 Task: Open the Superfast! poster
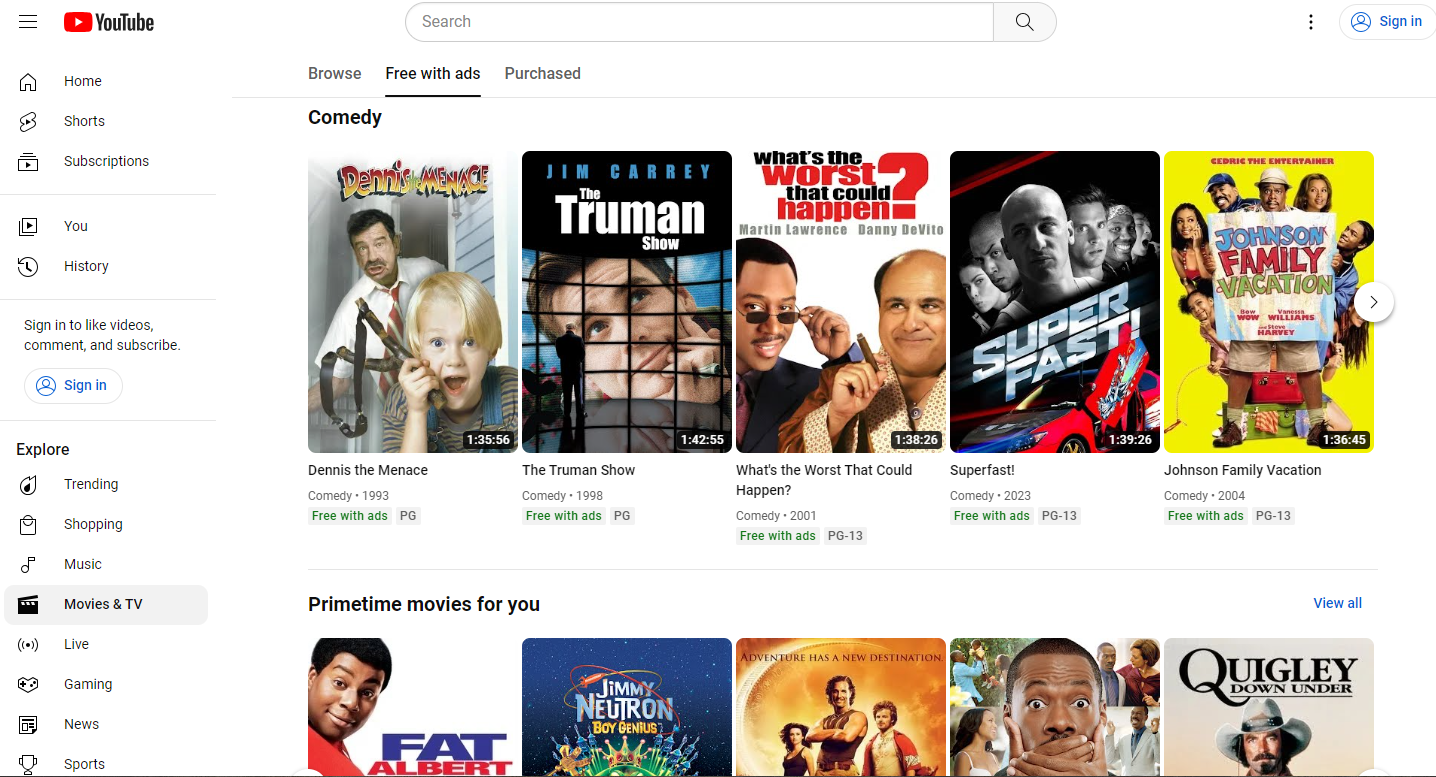[x=1055, y=302]
